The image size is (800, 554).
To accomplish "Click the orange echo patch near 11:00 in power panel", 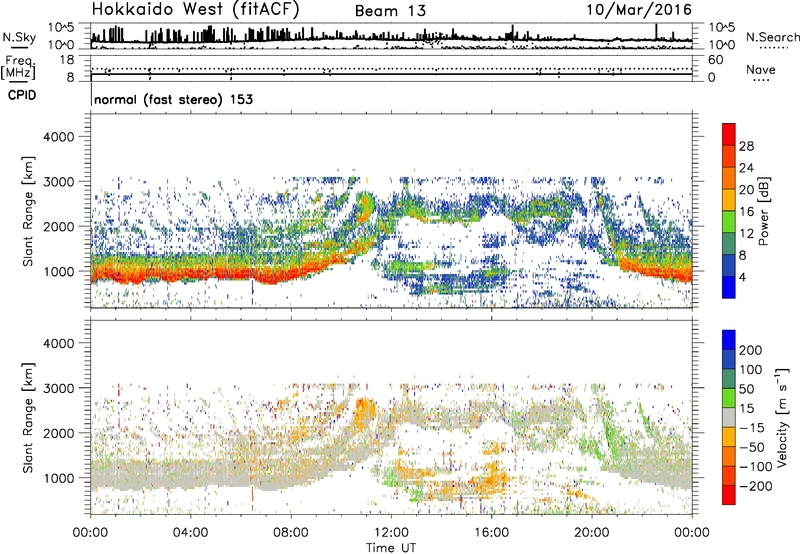I will [x=366, y=207].
